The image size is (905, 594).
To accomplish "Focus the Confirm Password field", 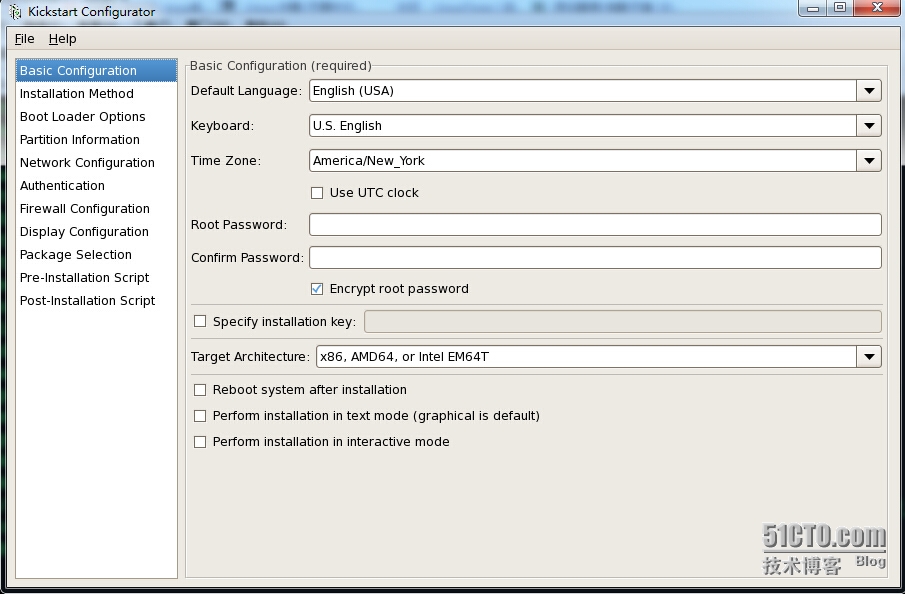I will pyautogui.click(x=595, y=257).
